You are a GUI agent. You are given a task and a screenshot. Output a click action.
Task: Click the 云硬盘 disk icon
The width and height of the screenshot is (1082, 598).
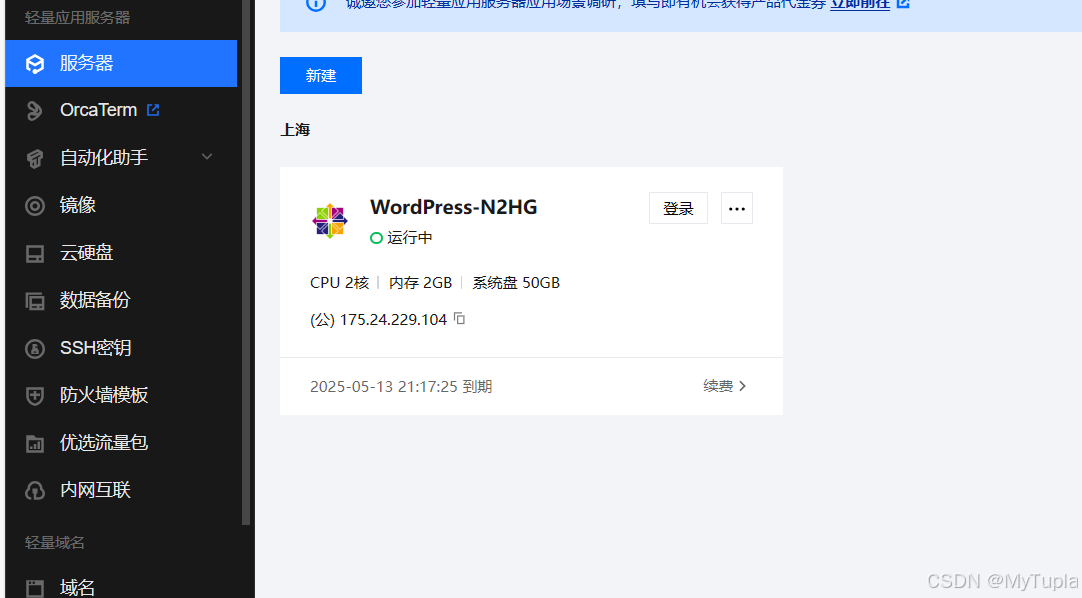[x=35, y=253]
